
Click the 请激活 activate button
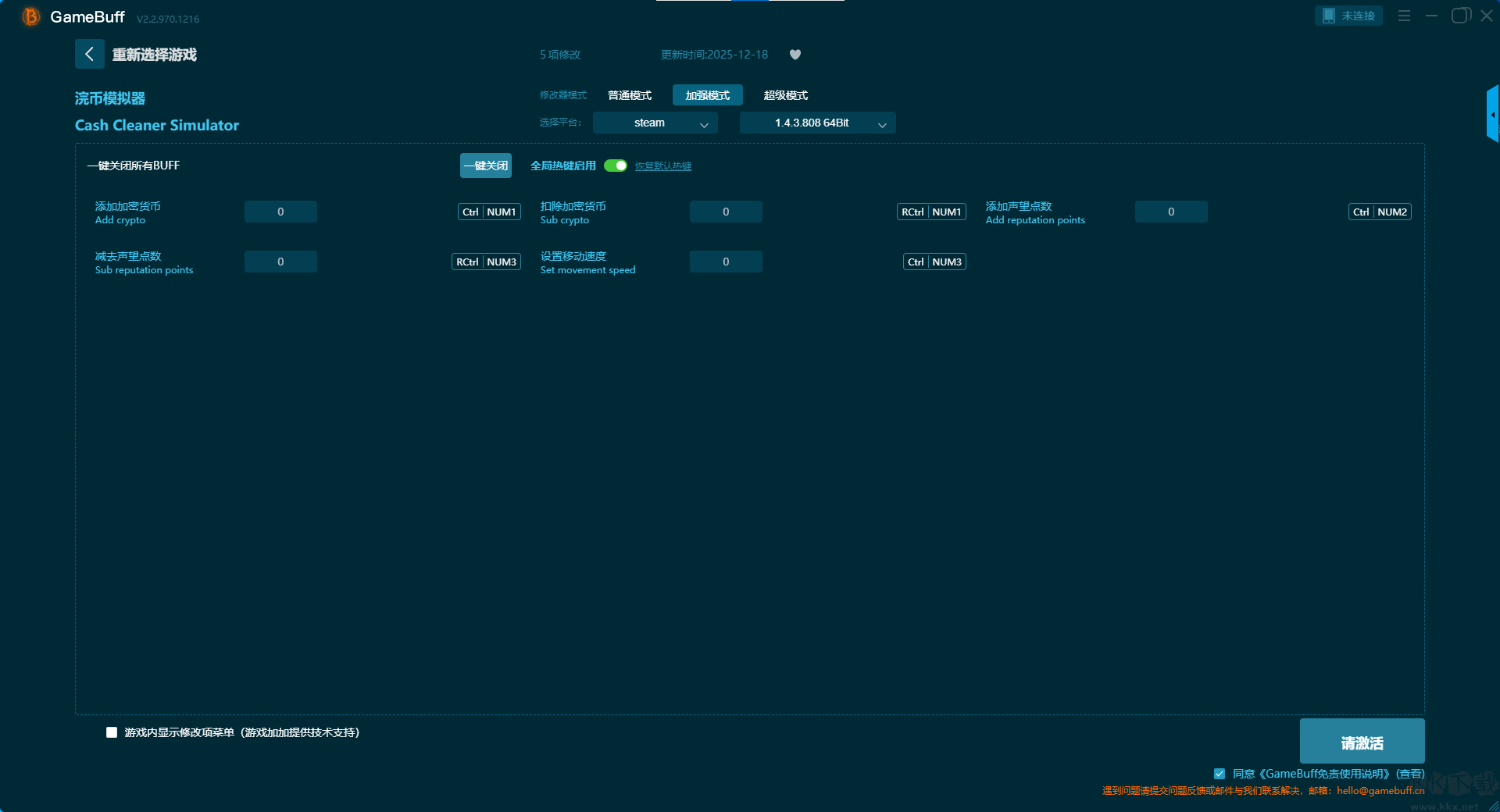(1362, 742)
